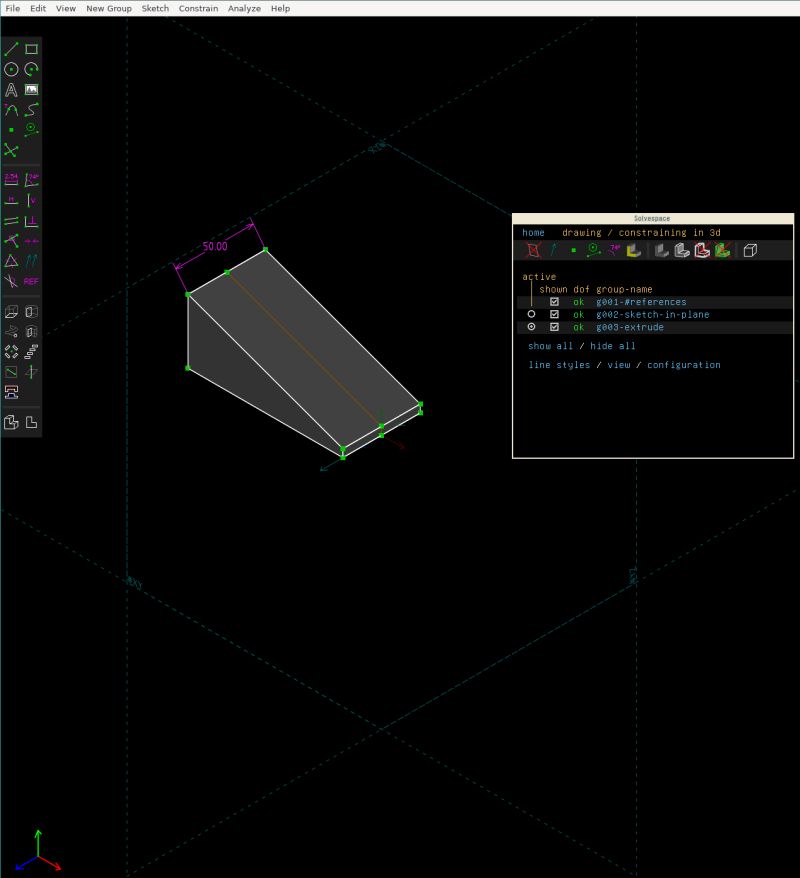Click the Toggle Construction tool icon
The width and height of the screenshot is (800, 878).
point(31,130)
